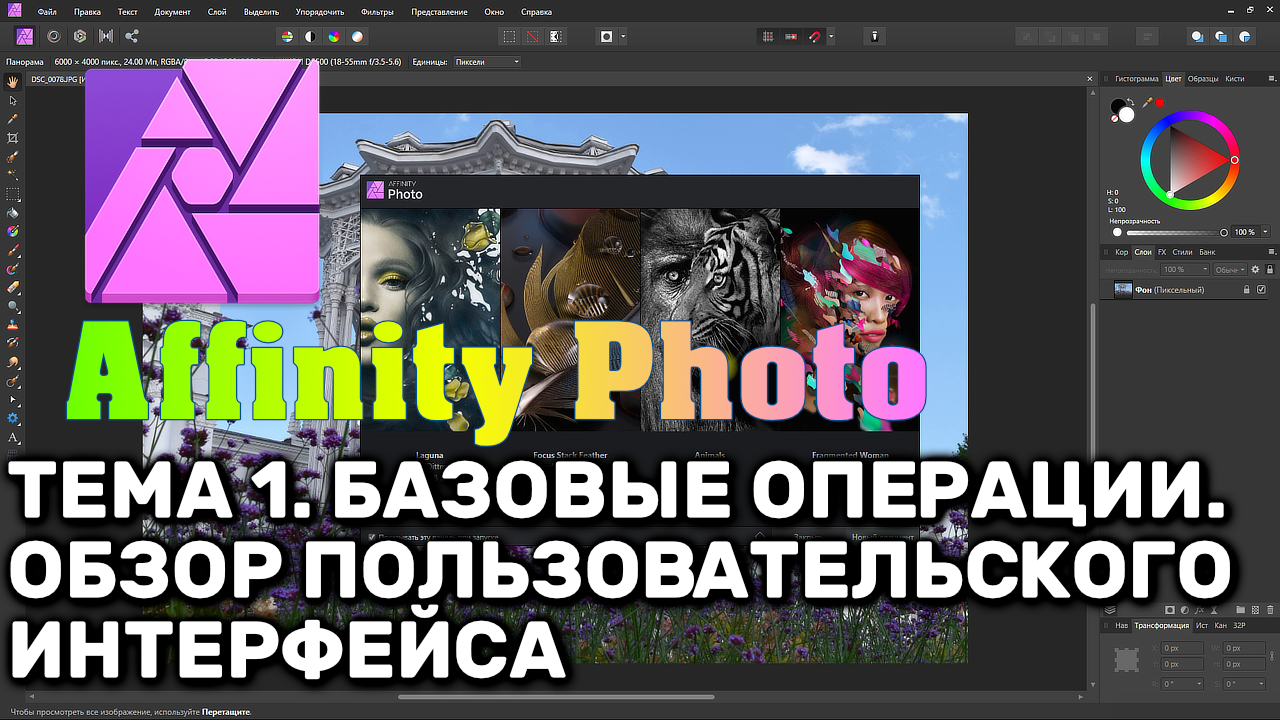The height and width of the screenshot is (720, 1280).
Task: Switch to the Photo Persona icon
Action: (x=26, y=36)
